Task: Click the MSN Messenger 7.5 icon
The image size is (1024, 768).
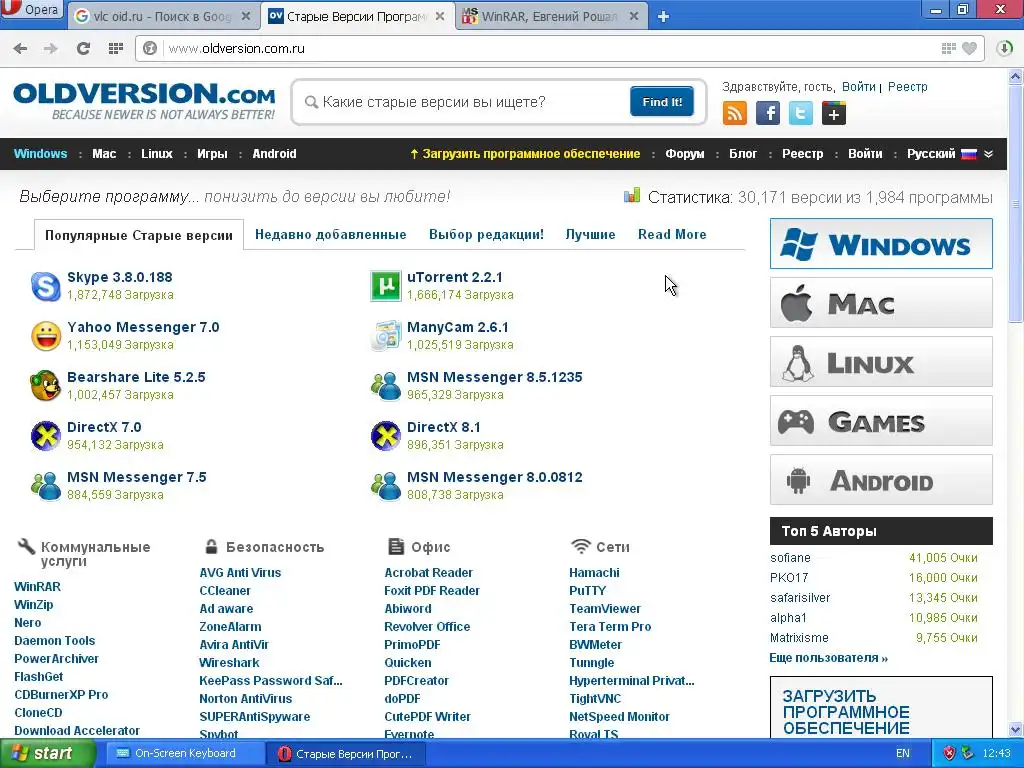Action: pyautogui.click(x=46, y=487)
